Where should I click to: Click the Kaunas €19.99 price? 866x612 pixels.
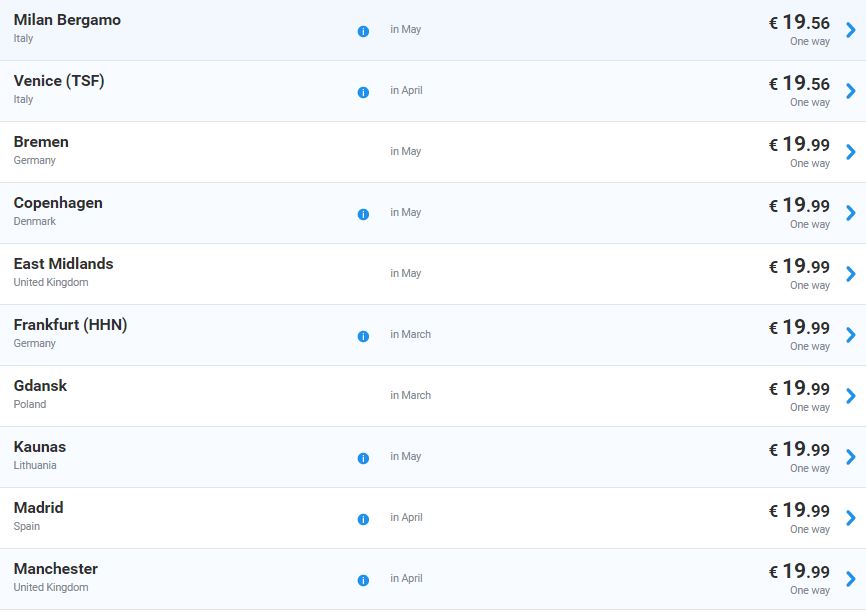pos(799,449)
